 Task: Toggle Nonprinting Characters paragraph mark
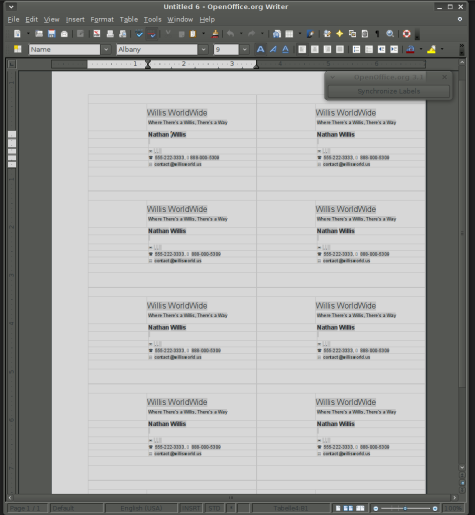377,34
